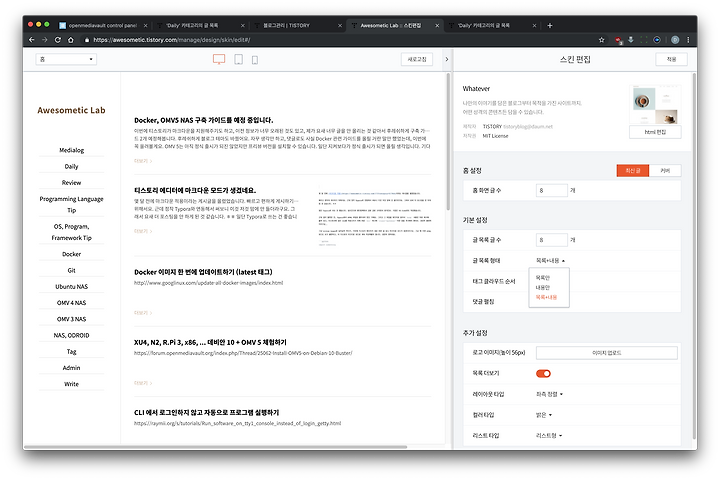Choose 목록+내용 from the list type menu
The width and height of the screenshot is (720, 480).
[546, 298]
